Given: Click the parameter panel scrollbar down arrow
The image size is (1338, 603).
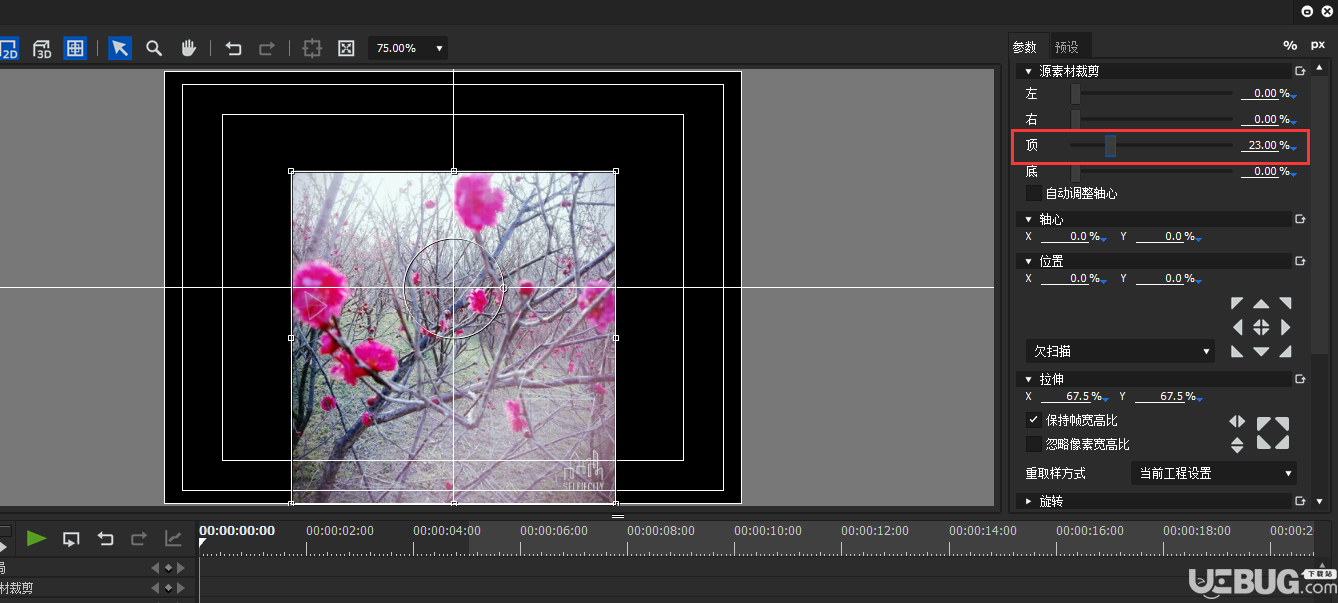Looking at the screenshot, I should (x=1320, y=500).
